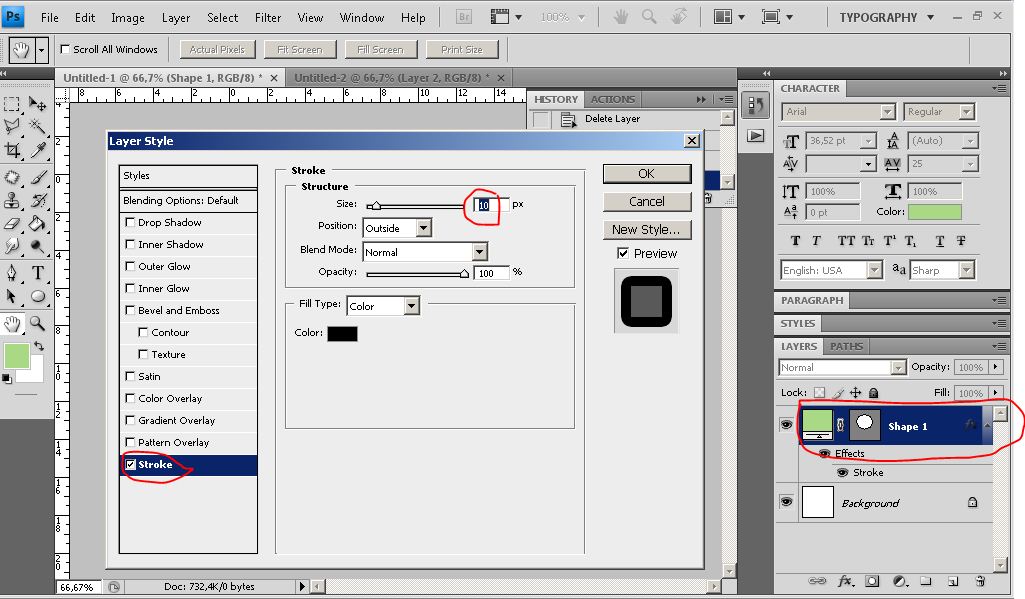Image resolution: width=1025 pixels, height=599 pixels.
Task: Click the Print Size button
Action: coord(462,49)
